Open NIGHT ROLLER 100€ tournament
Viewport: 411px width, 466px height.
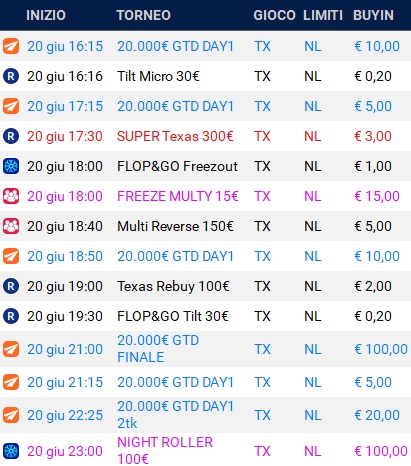click(165, 451)
